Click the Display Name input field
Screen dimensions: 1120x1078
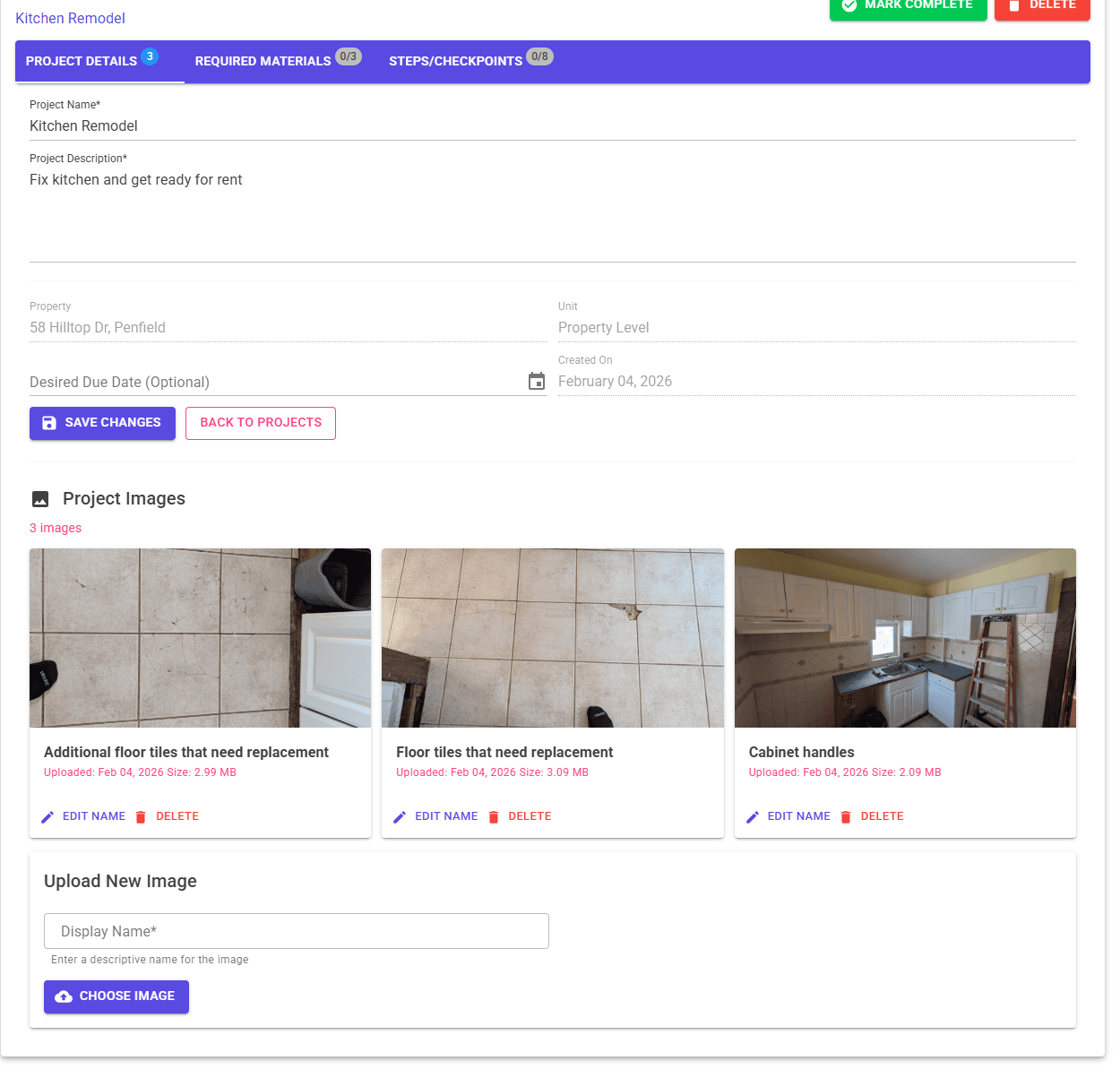(297, 931)
